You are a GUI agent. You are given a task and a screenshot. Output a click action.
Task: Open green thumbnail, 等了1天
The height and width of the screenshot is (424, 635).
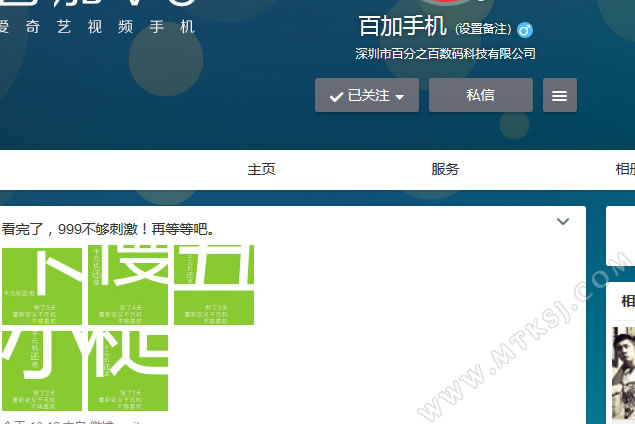coord(128,371)
